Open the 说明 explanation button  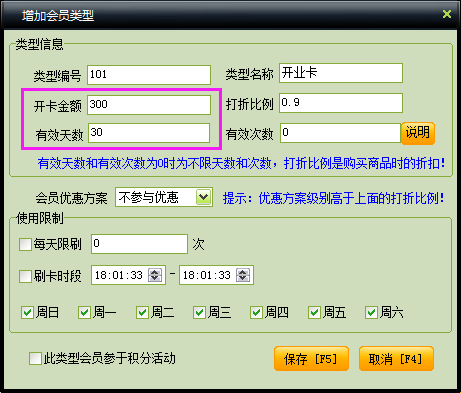418,133
